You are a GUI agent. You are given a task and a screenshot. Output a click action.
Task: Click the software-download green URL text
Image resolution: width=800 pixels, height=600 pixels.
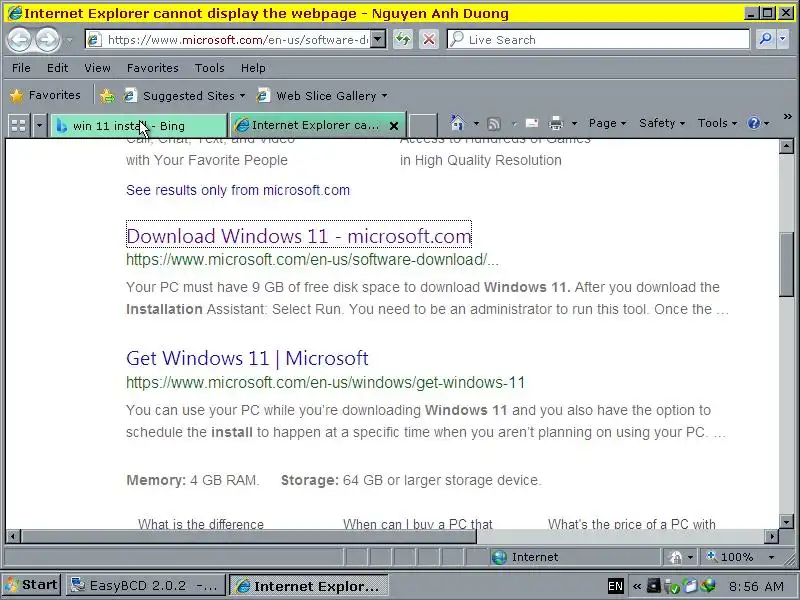click(312, 260)
